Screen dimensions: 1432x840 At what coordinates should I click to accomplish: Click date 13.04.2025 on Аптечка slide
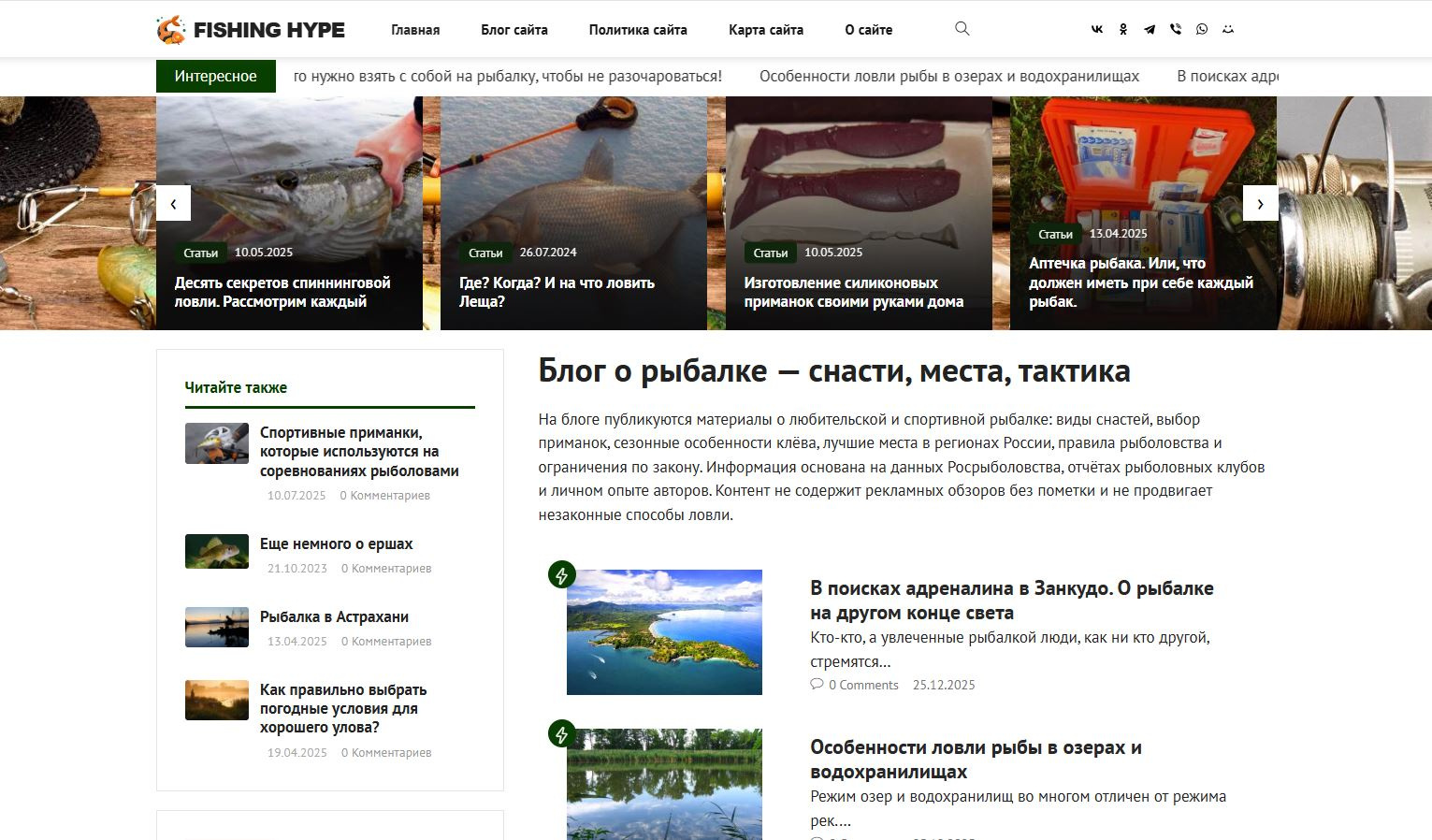click(x=1119, y=234)
